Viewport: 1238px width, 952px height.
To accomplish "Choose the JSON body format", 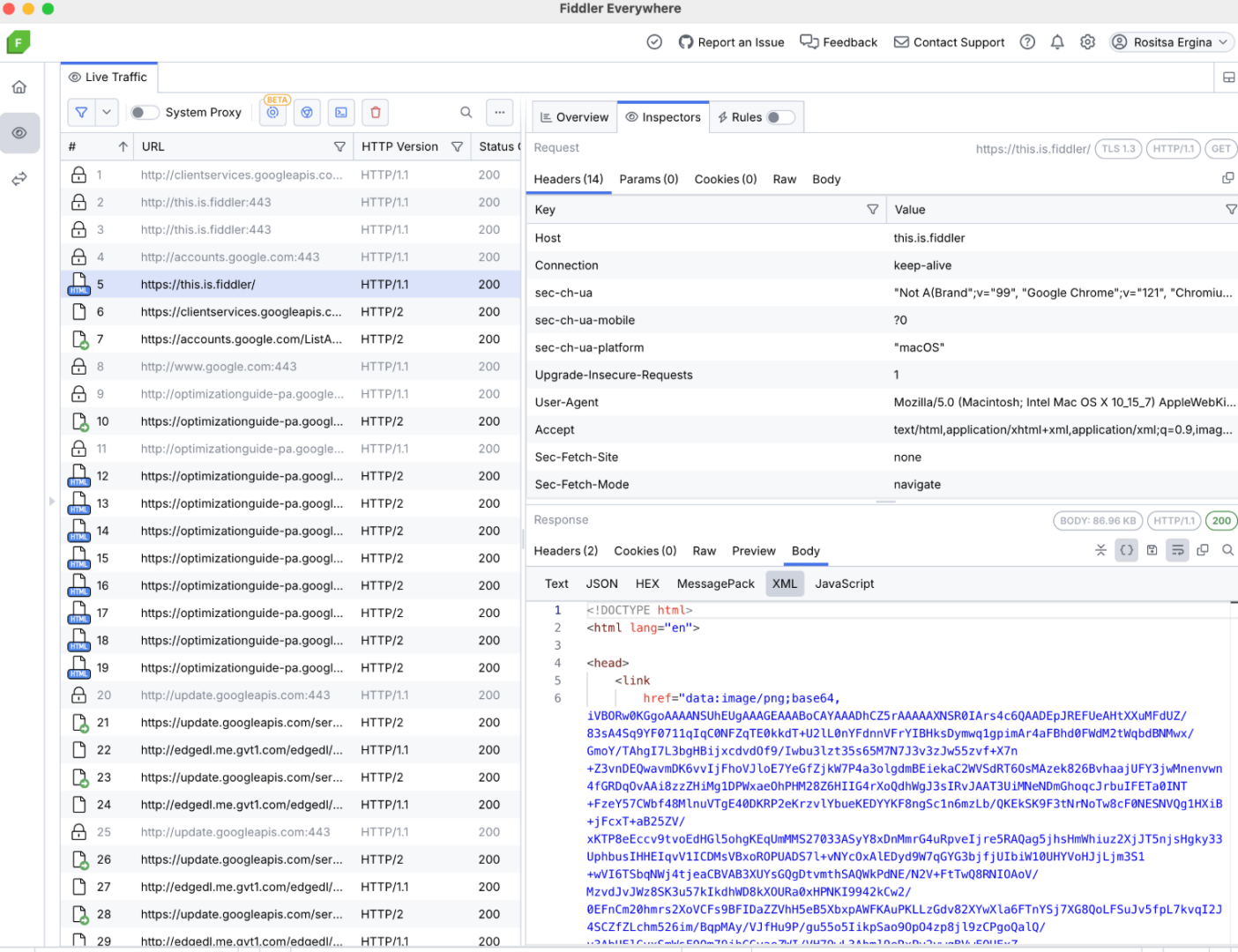I will tap(602, 584).
